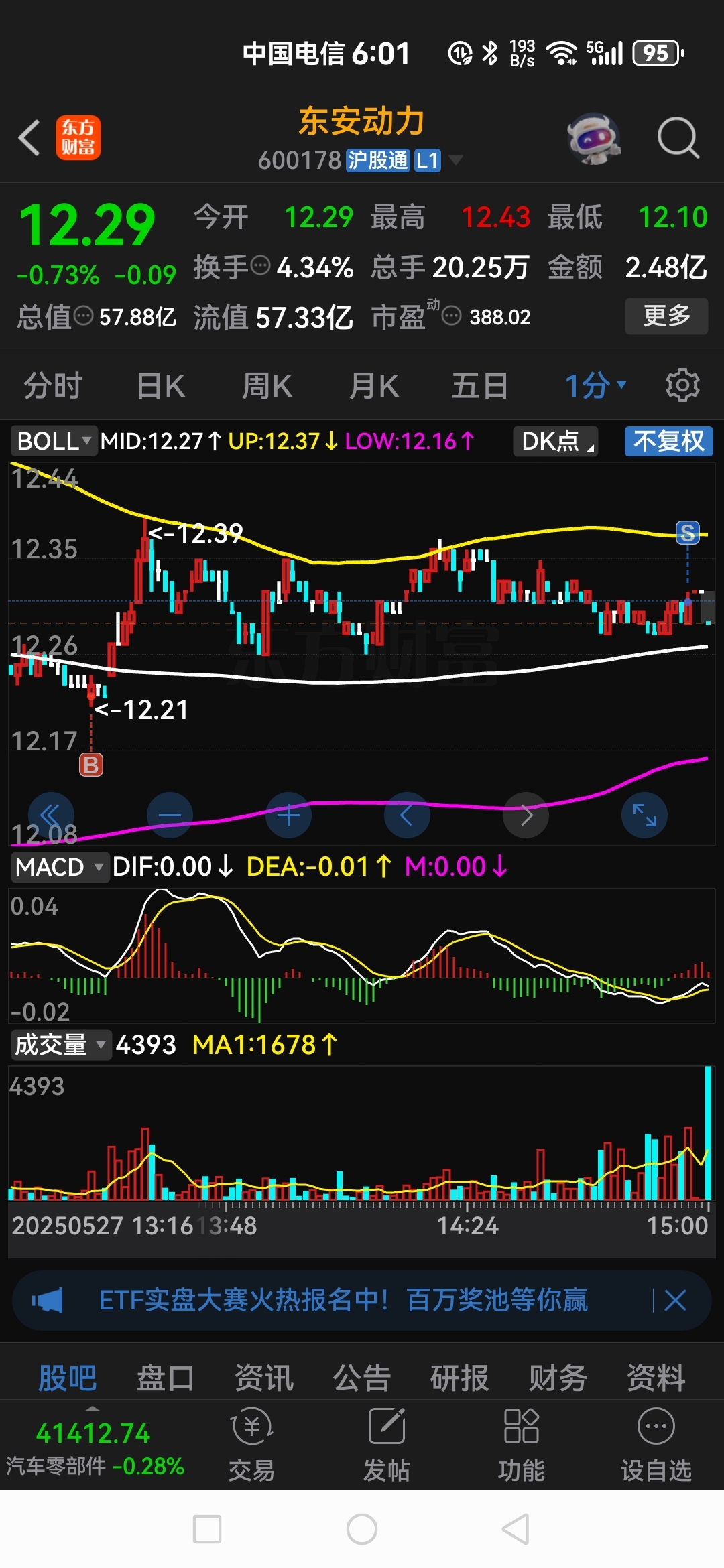The image size is (724, 1568).
Task: Tap 流值 57.33亿 value
Action: pyautogui.click(x=304, y=317)
